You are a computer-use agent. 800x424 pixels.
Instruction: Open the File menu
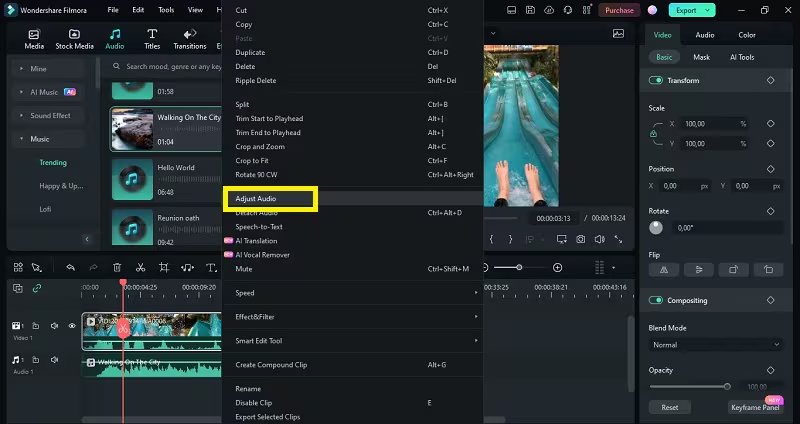(113, 10)
